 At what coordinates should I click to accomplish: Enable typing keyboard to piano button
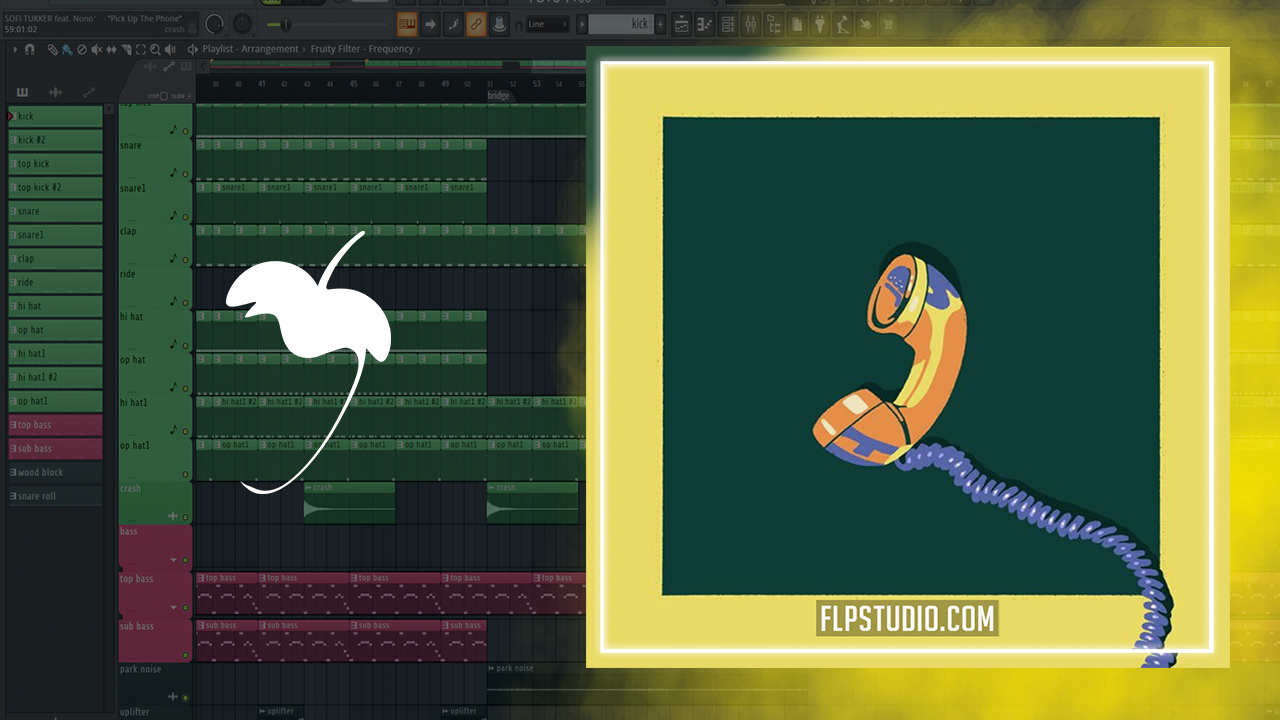click(407, 24)
